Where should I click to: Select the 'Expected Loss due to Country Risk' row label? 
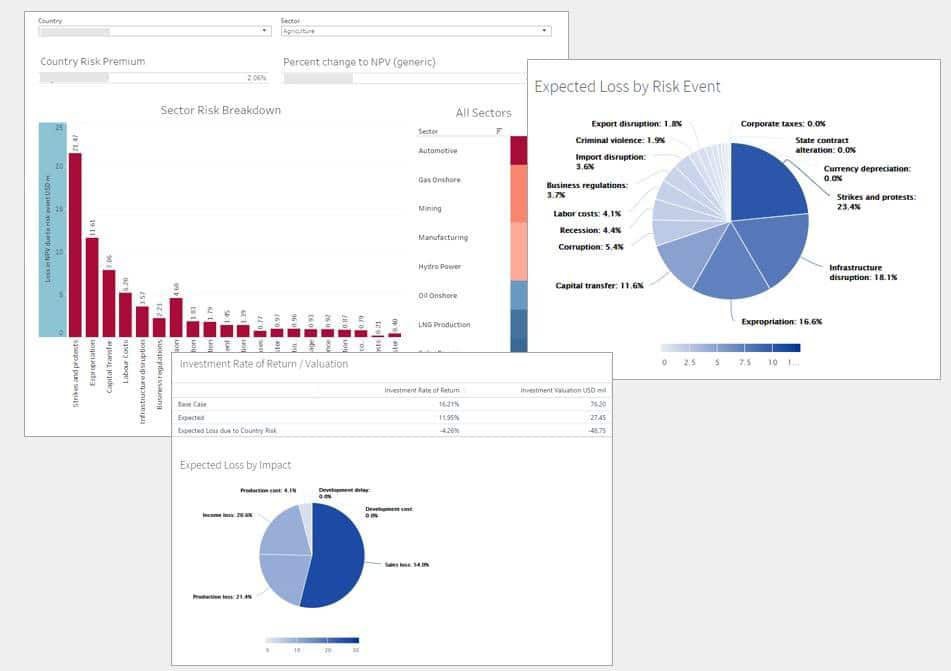click(227, 431)
